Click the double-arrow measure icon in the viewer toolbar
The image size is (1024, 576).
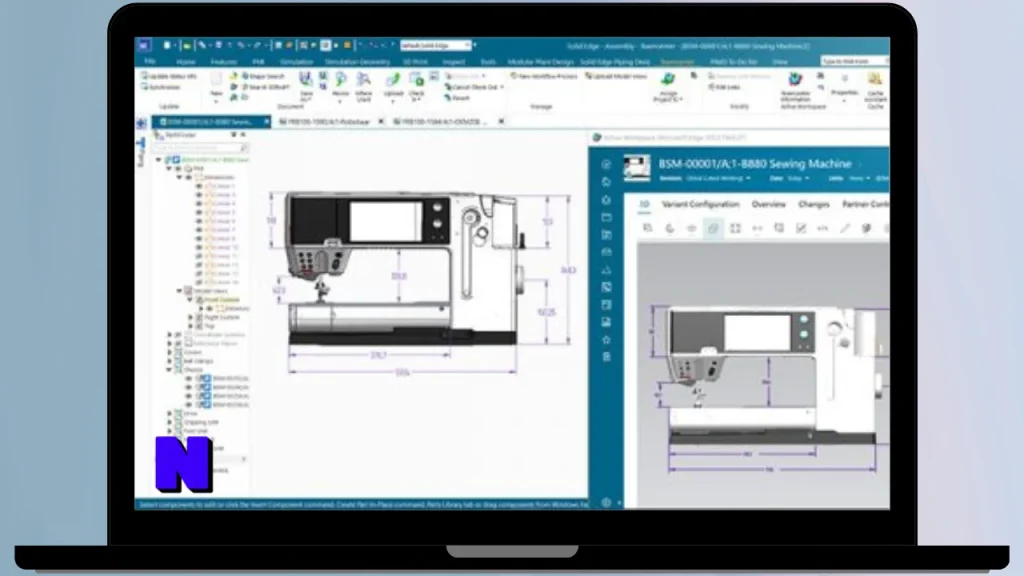coord(757,228)
